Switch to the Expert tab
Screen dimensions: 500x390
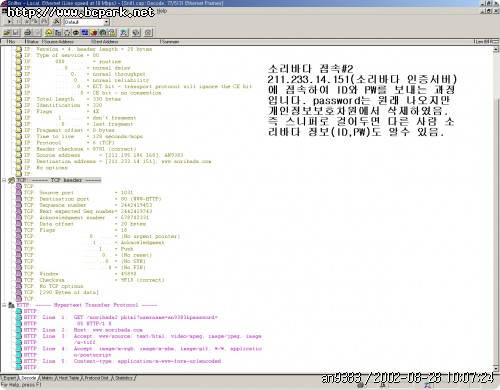click(x=9, y=378)
